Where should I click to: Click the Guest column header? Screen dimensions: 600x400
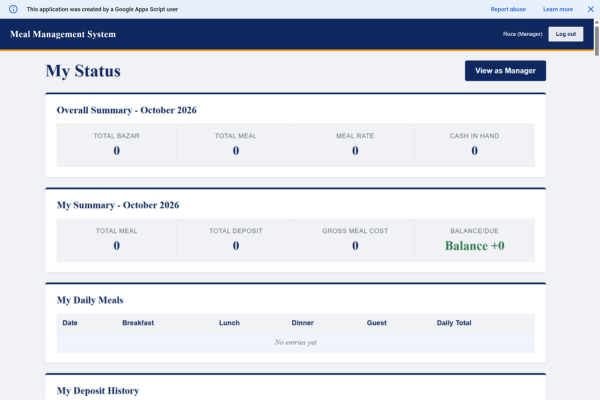pos(377,323)
